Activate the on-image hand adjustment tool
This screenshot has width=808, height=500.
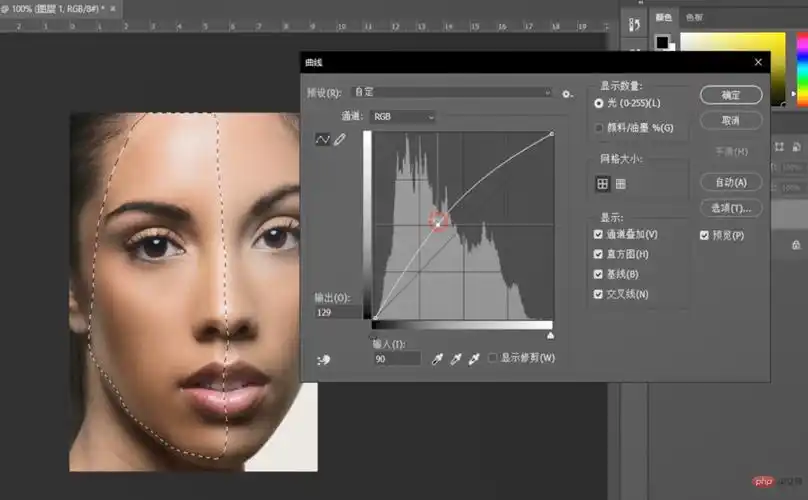(323, 359)
